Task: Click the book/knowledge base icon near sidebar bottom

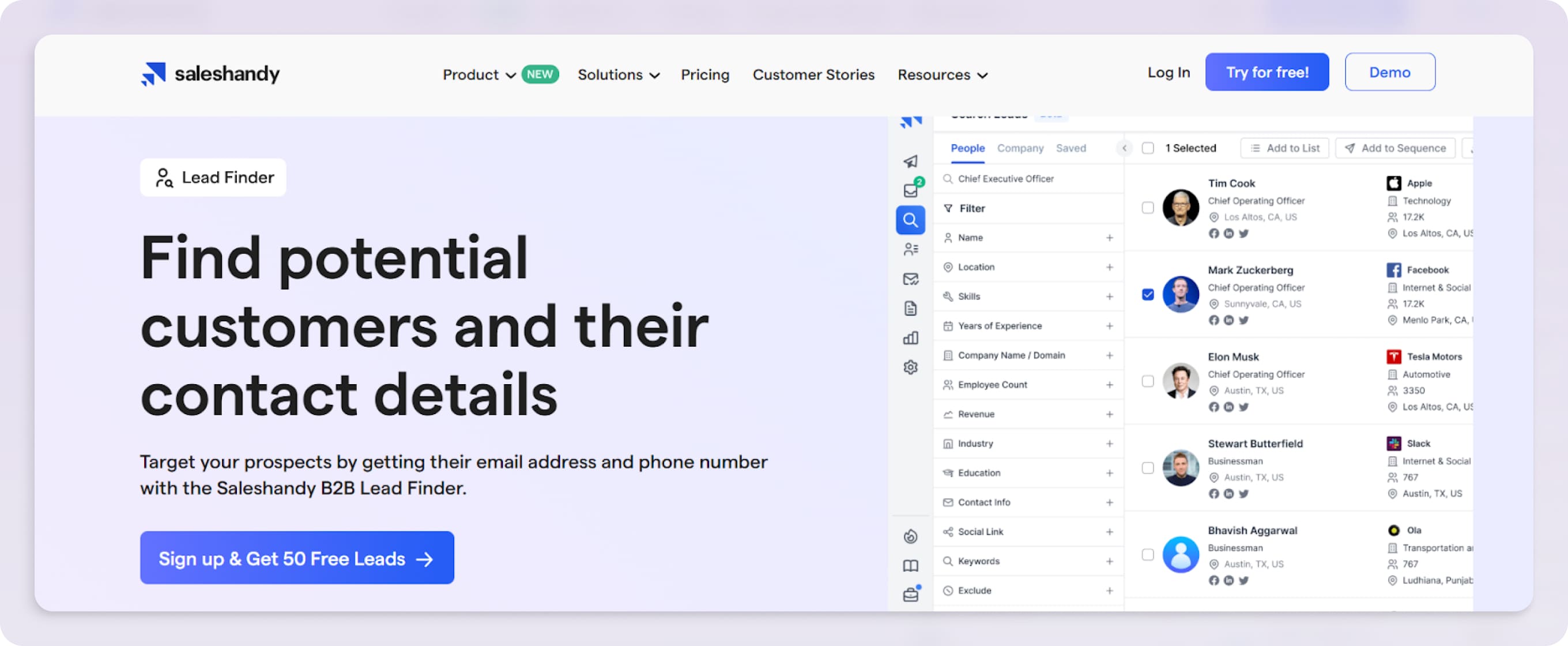Action: [911, 565]
